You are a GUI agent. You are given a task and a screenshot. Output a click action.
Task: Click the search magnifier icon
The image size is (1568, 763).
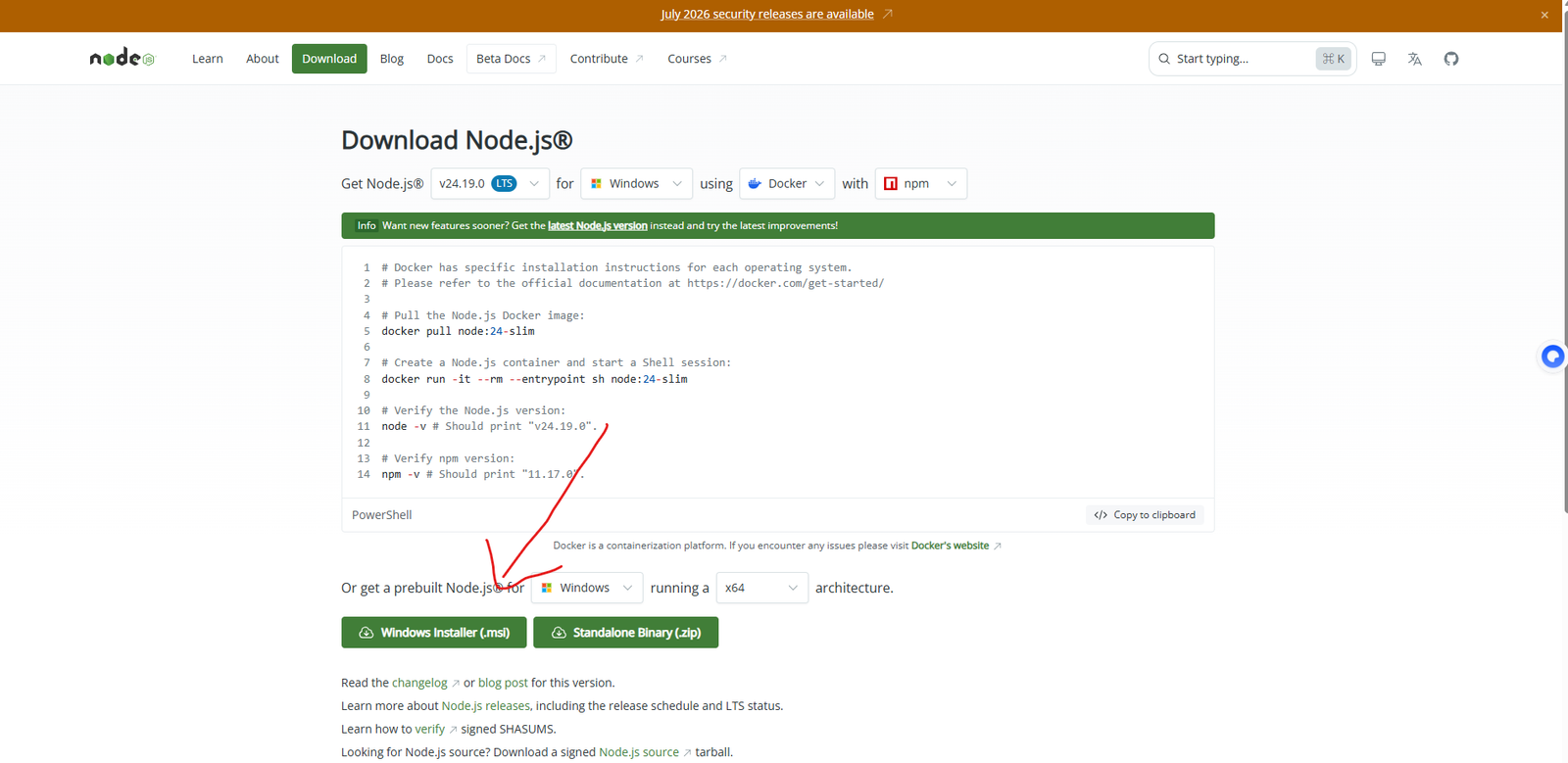point(1164,59)
